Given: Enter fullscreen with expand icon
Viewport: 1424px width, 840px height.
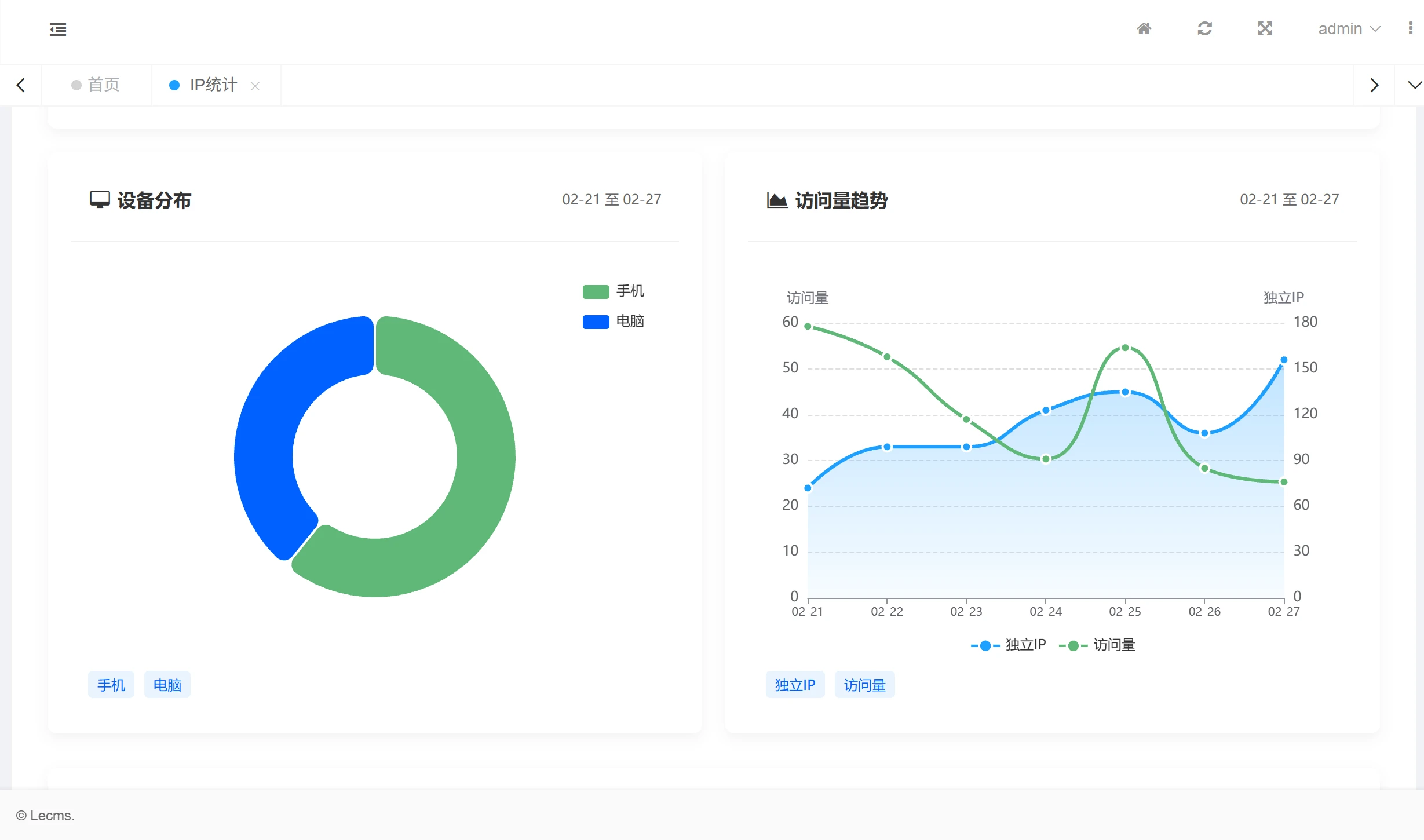Looking at the screenshot, I should (1265, 28).
